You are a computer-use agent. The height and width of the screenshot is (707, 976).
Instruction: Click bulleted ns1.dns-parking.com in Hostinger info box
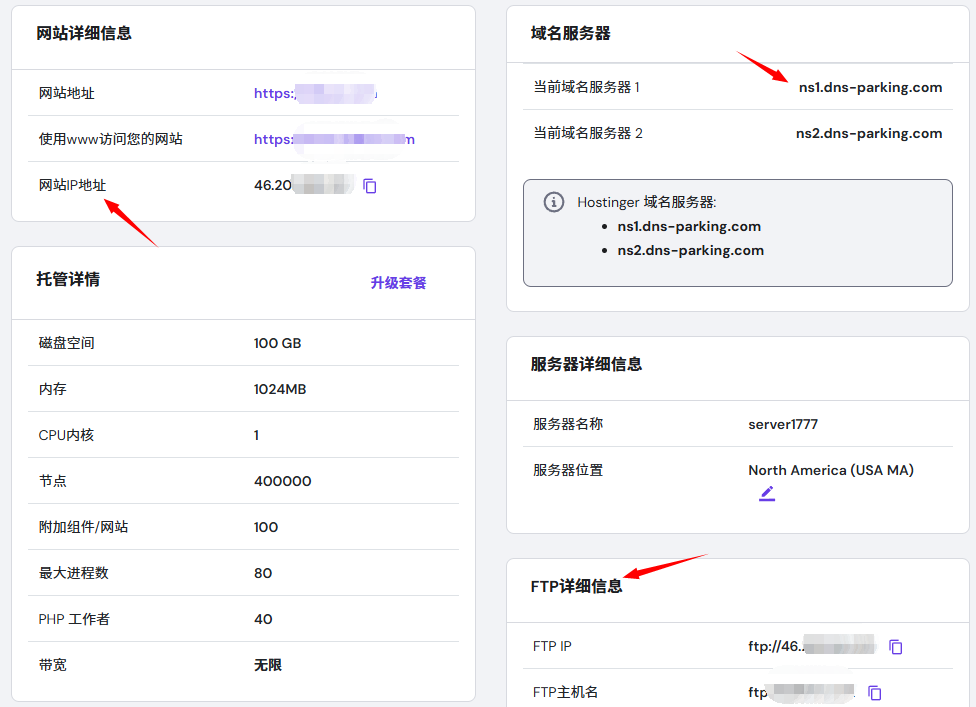pyautogui.click(x=689, y=226)
